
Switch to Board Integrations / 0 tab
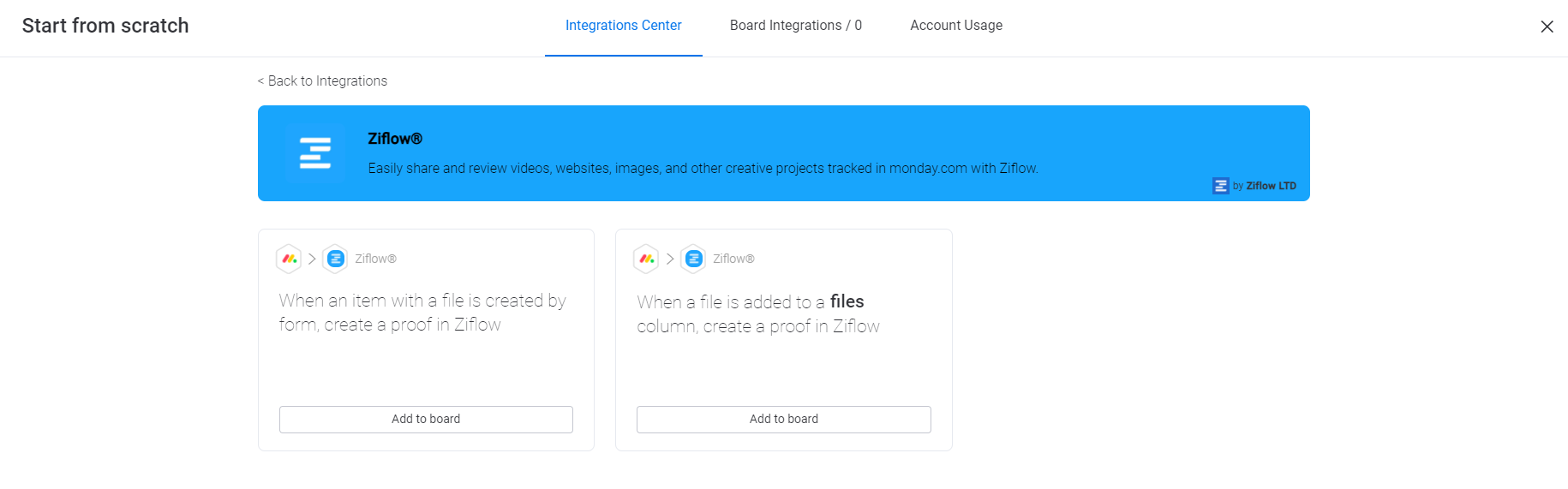796,26
